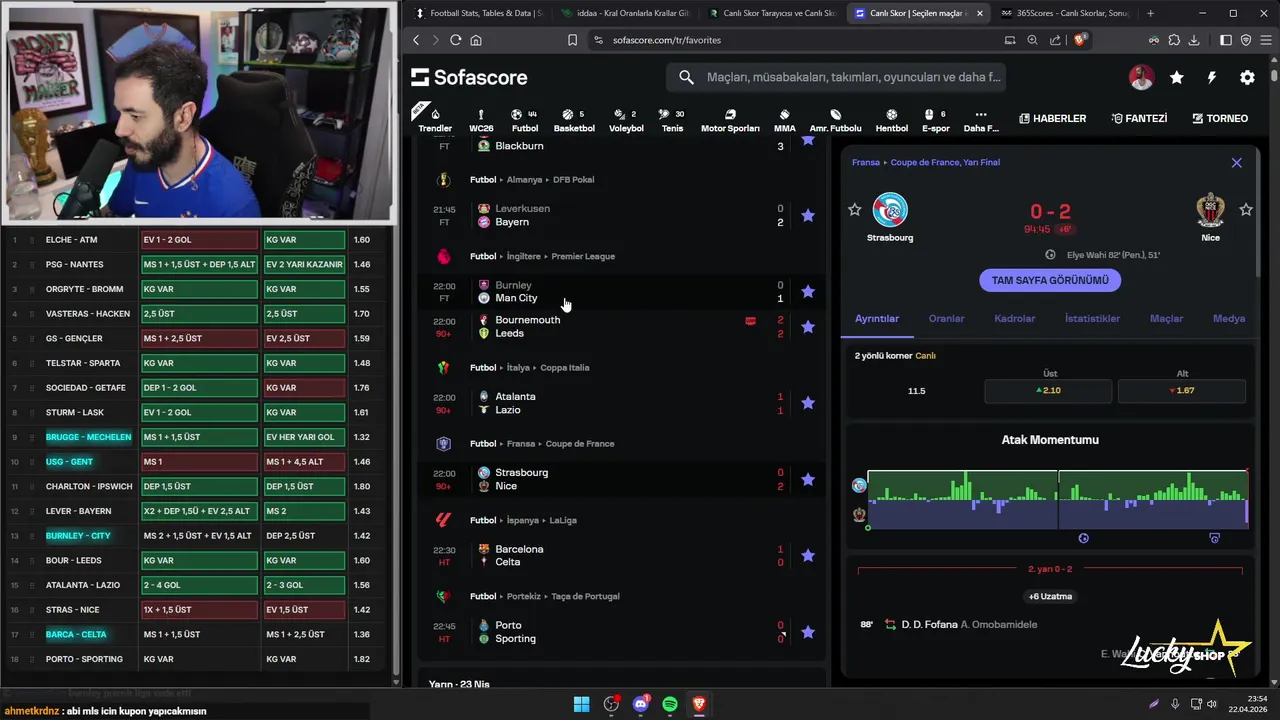The width and height of the screenshot is (1280, 720).
Task: Click second goal marker under Atak Momentumu
Action: [x=1214, y=538]
